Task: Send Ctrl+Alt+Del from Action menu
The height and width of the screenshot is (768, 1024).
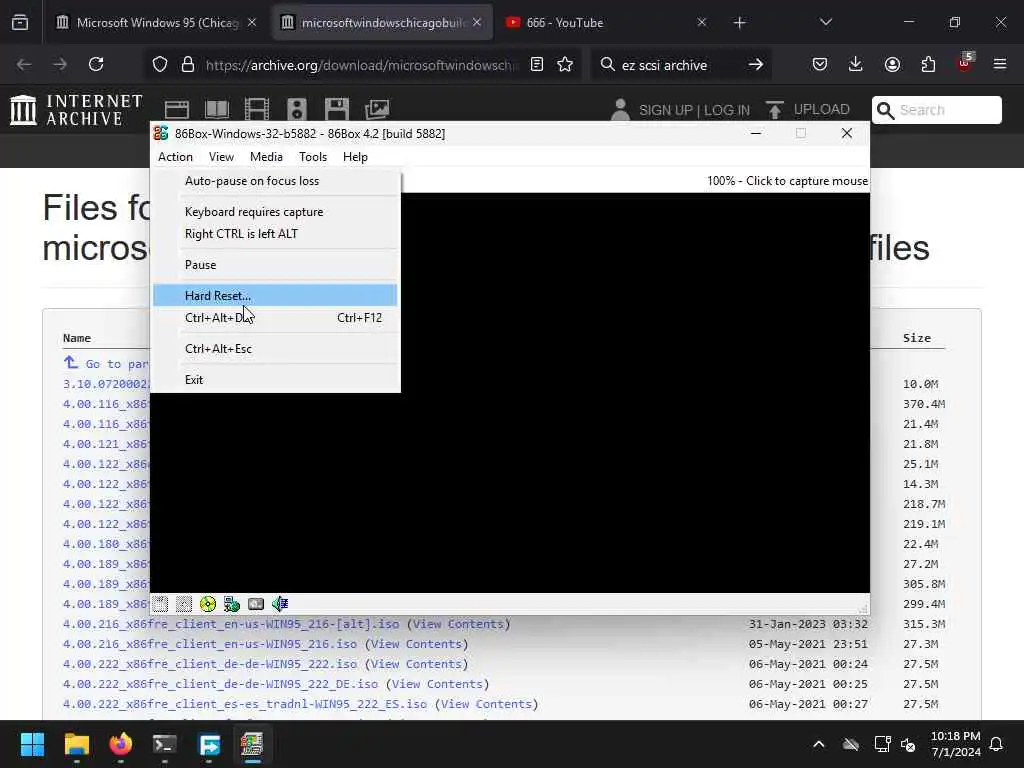Action: tap(276, 318)
